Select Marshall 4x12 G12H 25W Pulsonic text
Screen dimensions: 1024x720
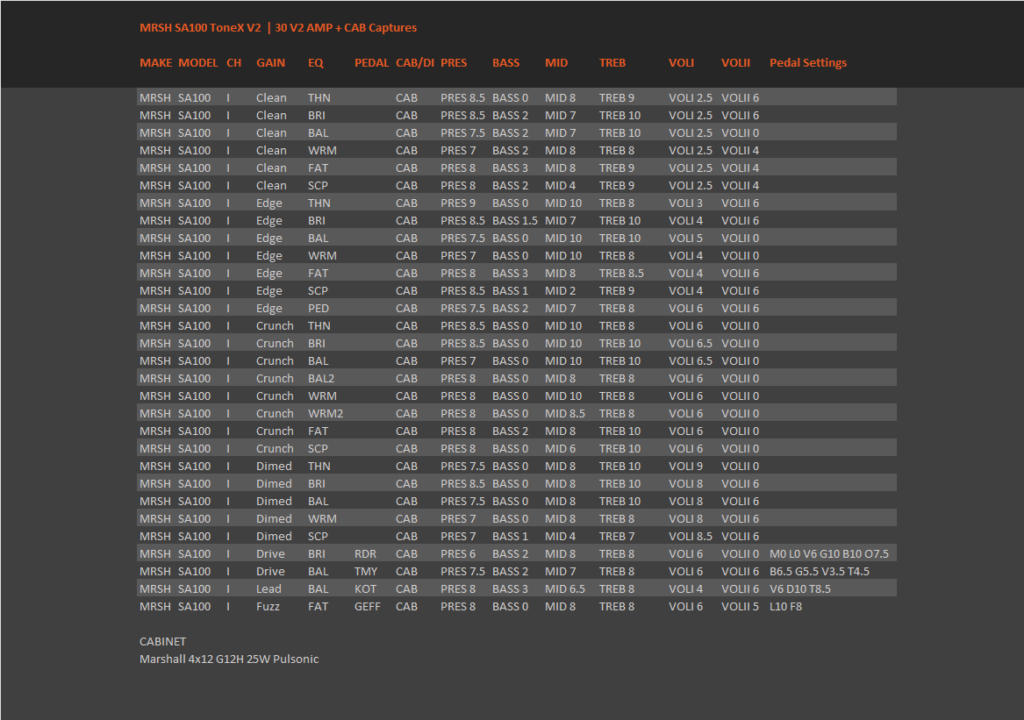point(229,660)
